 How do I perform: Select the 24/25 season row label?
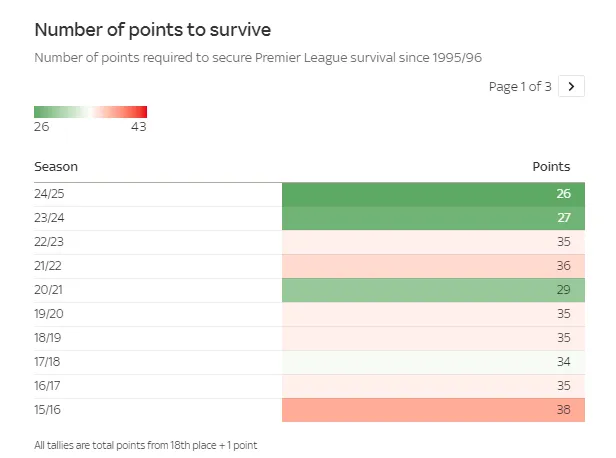[x=49, y=195]
